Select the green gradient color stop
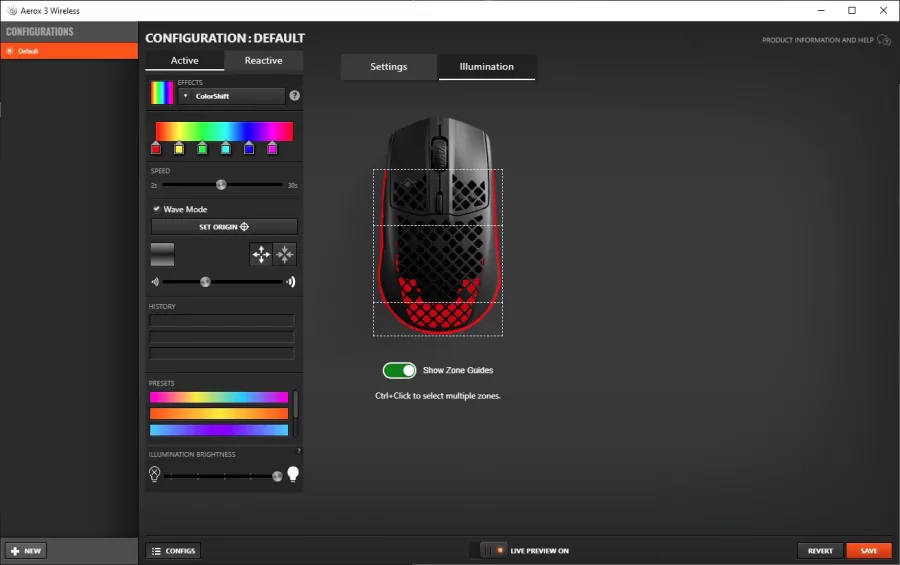This screenshot has width=900, height=565. coord(202,149)
